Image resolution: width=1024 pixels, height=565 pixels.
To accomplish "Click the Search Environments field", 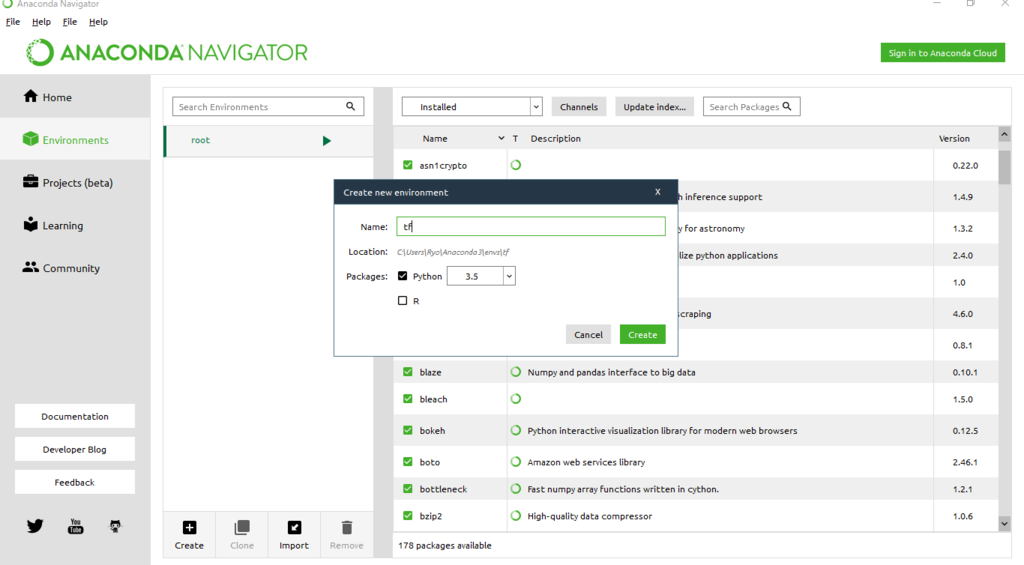I will tap(268, 106).
